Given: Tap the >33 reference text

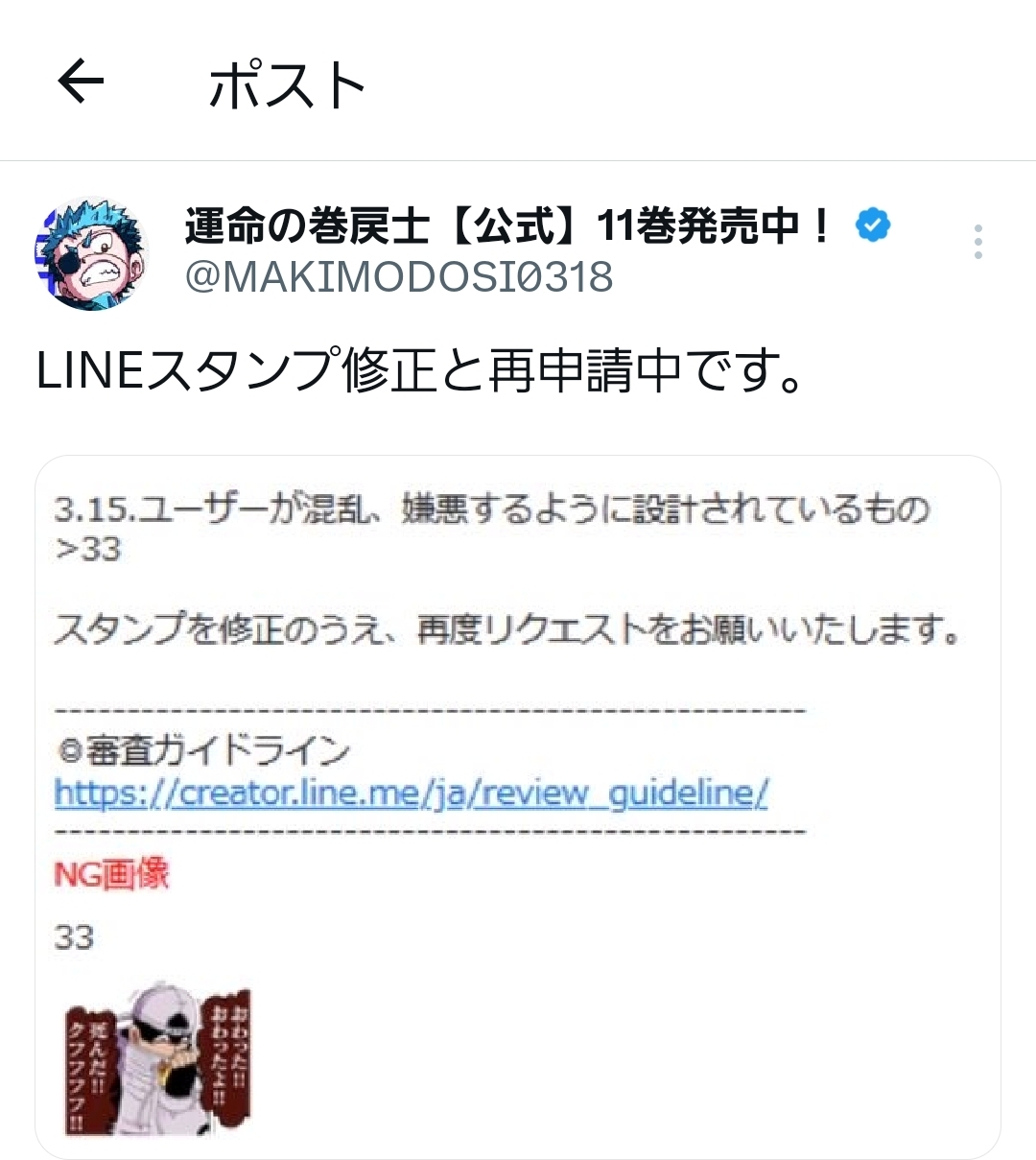Looking at the screenshot, I should (87, 550).
